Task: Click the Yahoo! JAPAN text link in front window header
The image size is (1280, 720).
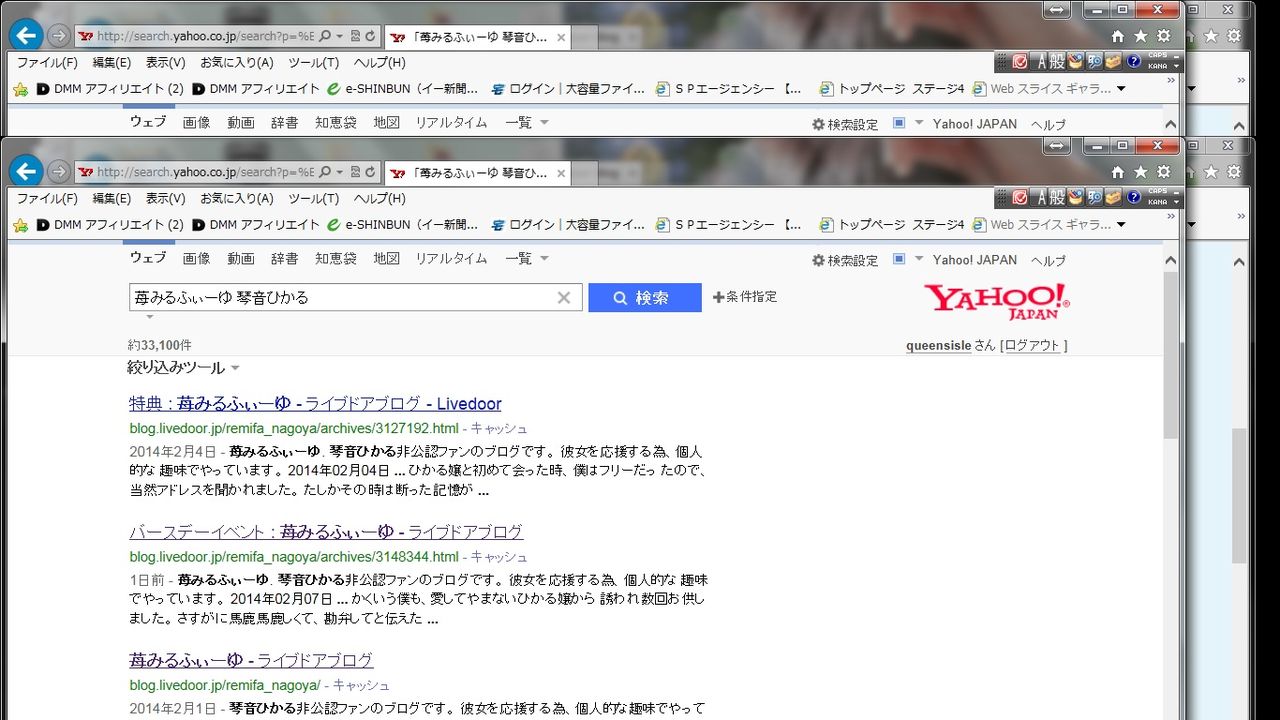Action: click(x=975, y=260)
